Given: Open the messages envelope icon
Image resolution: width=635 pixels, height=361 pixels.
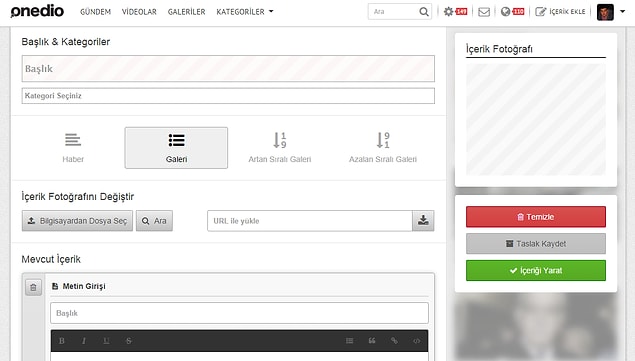Looking at the screenshot, I should coord(484,12).
